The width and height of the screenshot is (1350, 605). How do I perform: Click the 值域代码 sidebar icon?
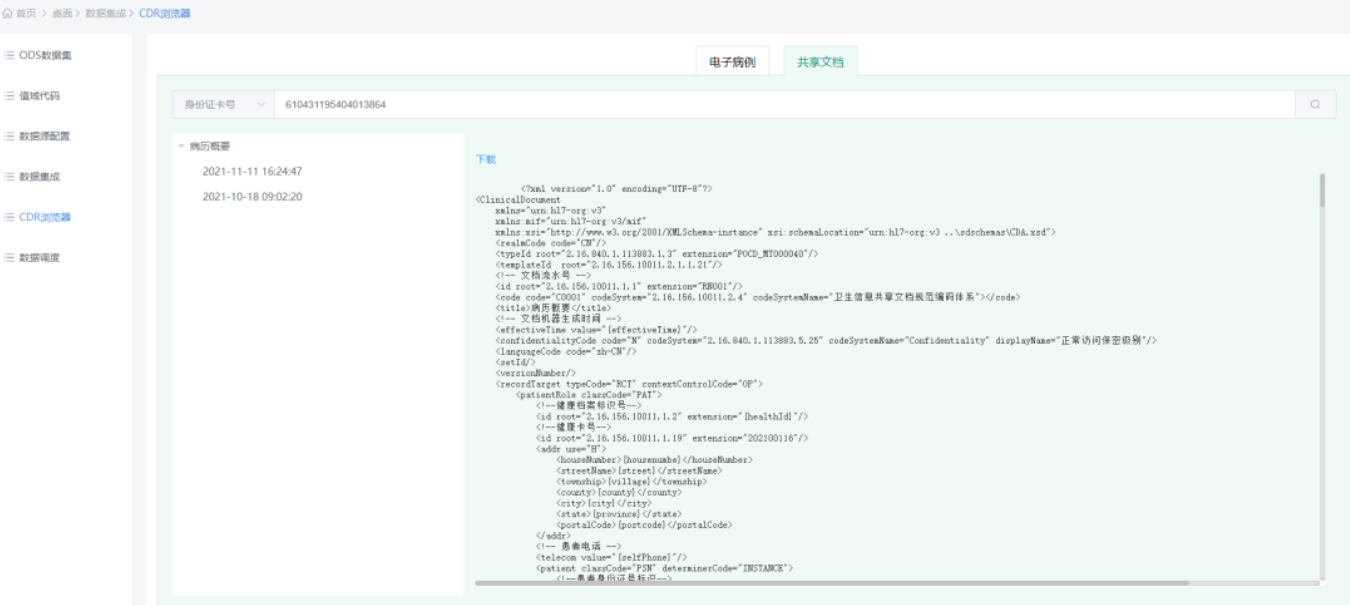click(x=9, y=96)
